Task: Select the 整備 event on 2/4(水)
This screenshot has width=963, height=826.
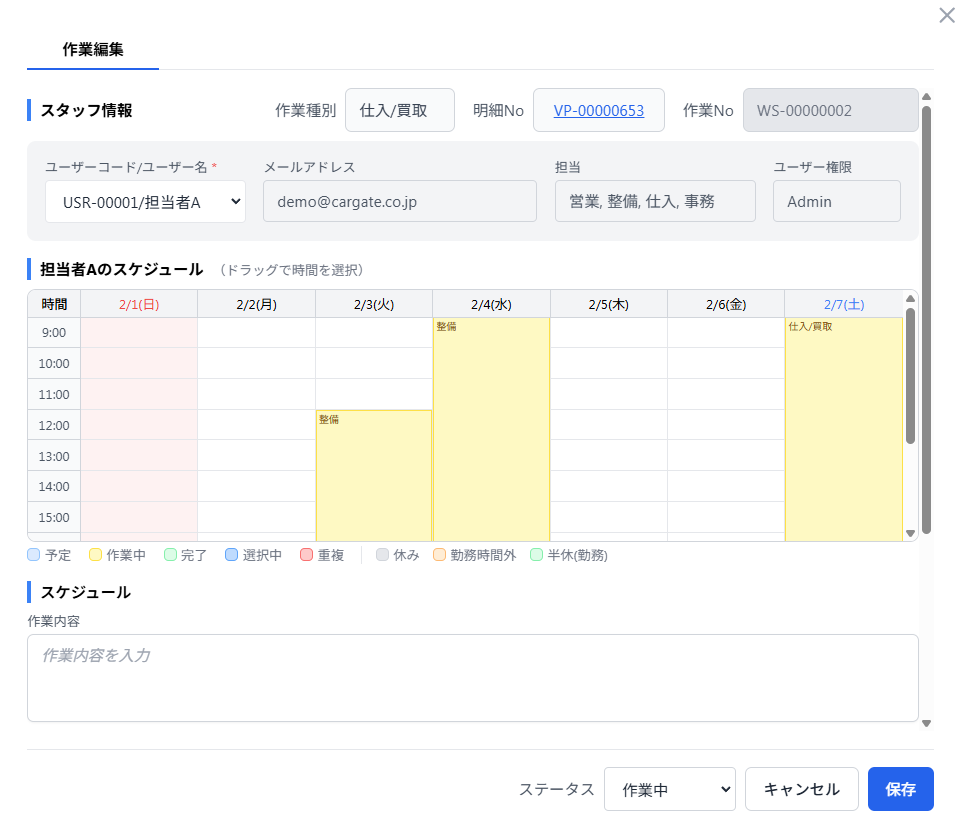Action: tap(491, 430)
